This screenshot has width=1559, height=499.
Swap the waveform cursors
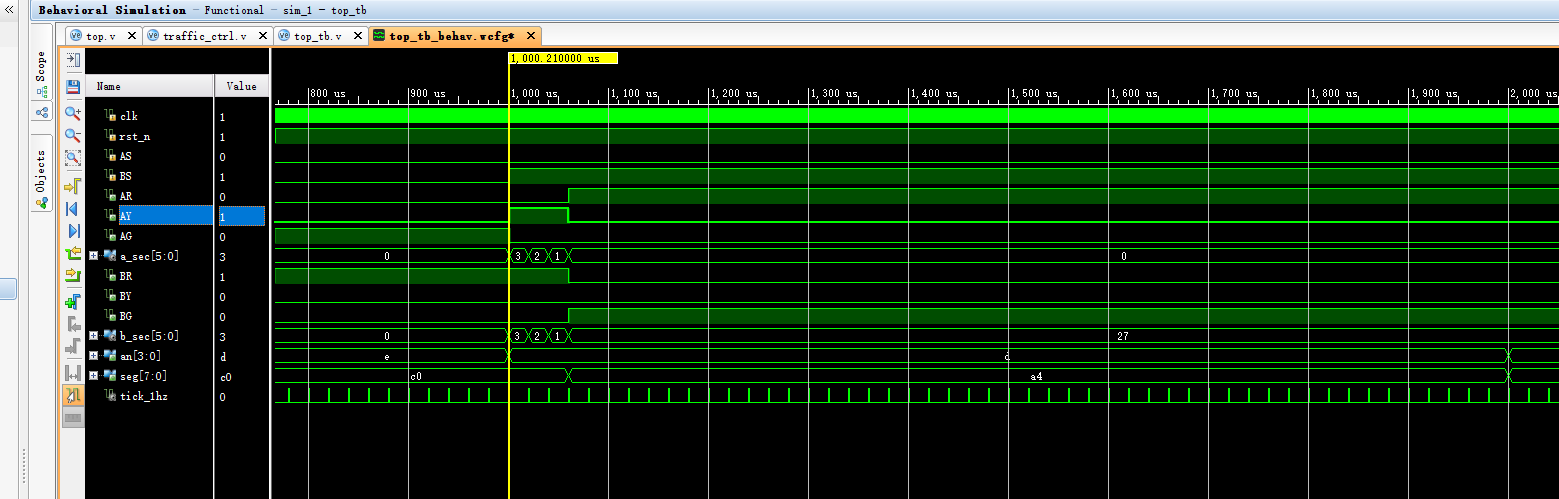(73, 373)
